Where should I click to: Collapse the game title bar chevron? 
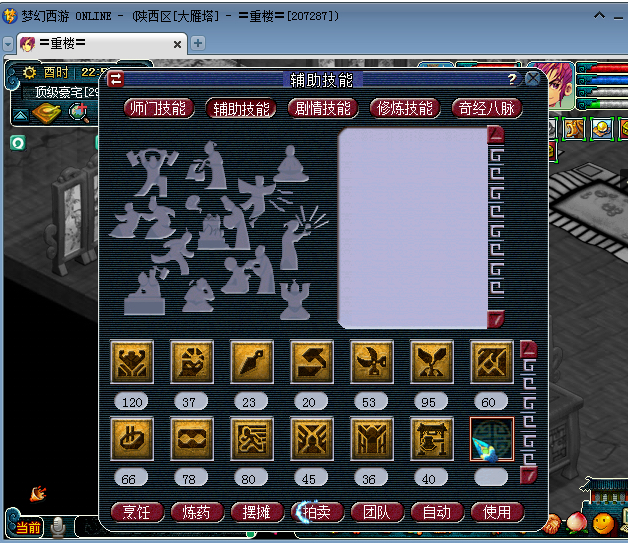coord(599,16)
